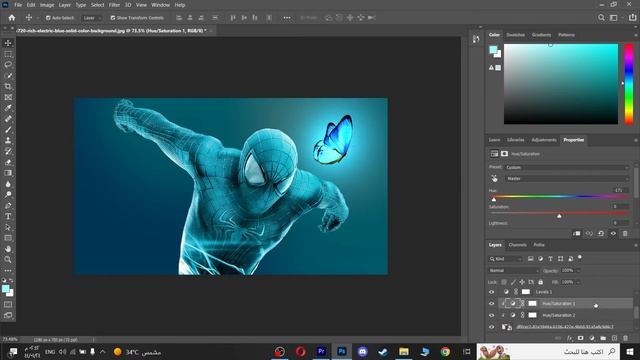640x360 pixels.
Task: Select the Clone Stamp tool
Action: pos(8,140)
